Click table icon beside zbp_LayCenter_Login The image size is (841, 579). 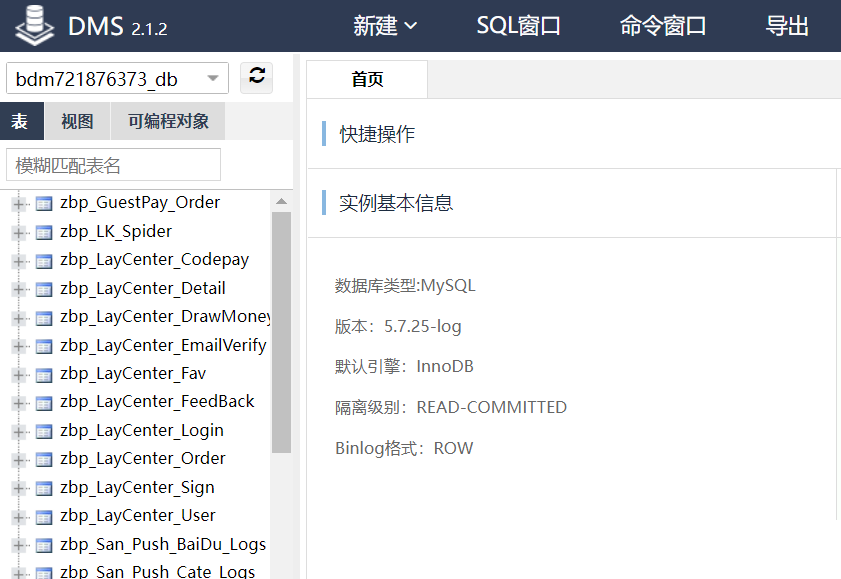point(44,432)
